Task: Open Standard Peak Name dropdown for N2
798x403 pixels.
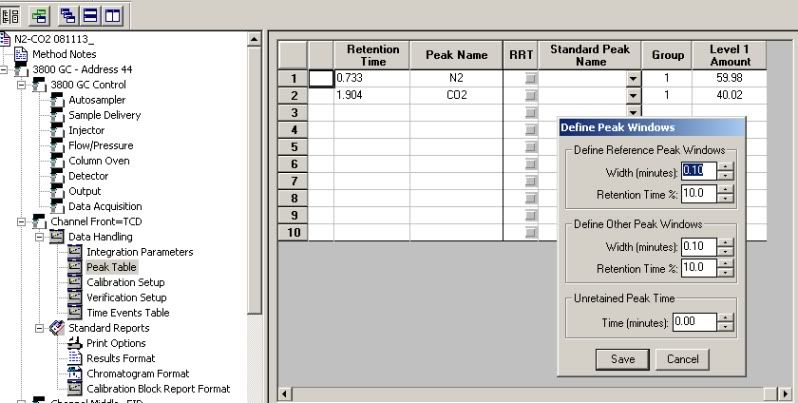Action: coord(631,77)
